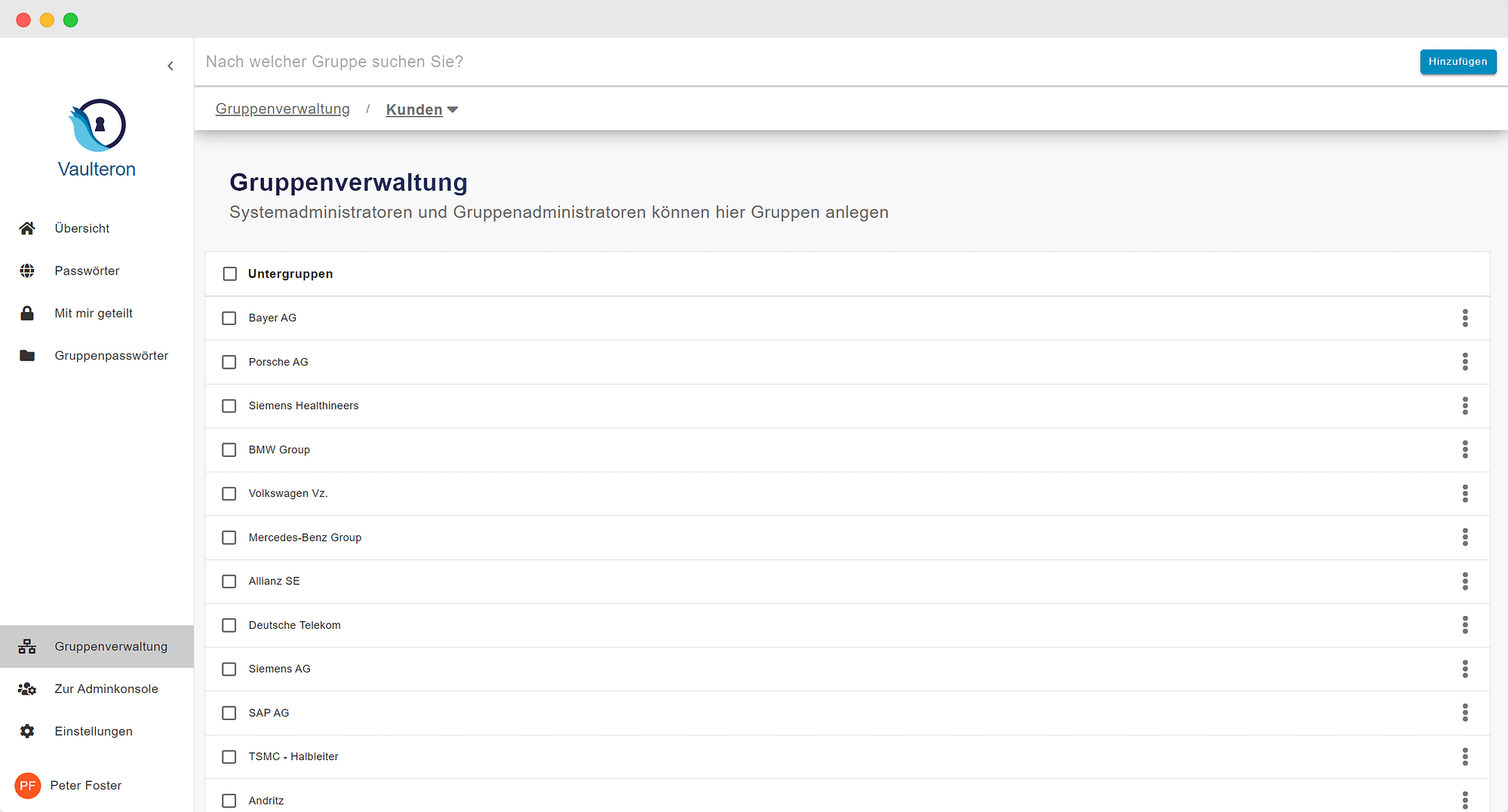Click the Zur Adminkonsole users icon
Screen dimensions: 1508x812
(27, 688)
